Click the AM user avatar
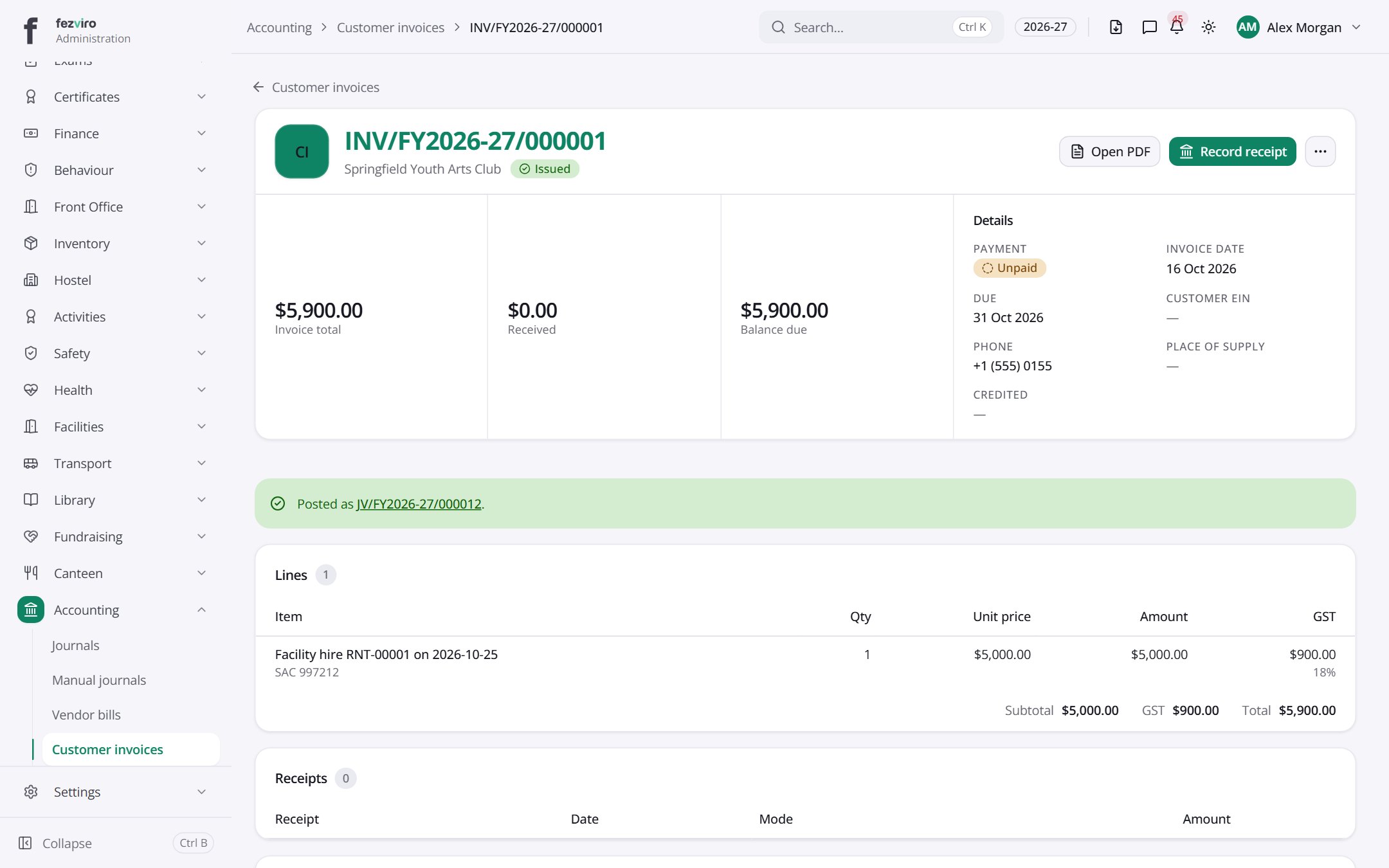Viewport: 1389px width, 868px height. (1248, 27)
